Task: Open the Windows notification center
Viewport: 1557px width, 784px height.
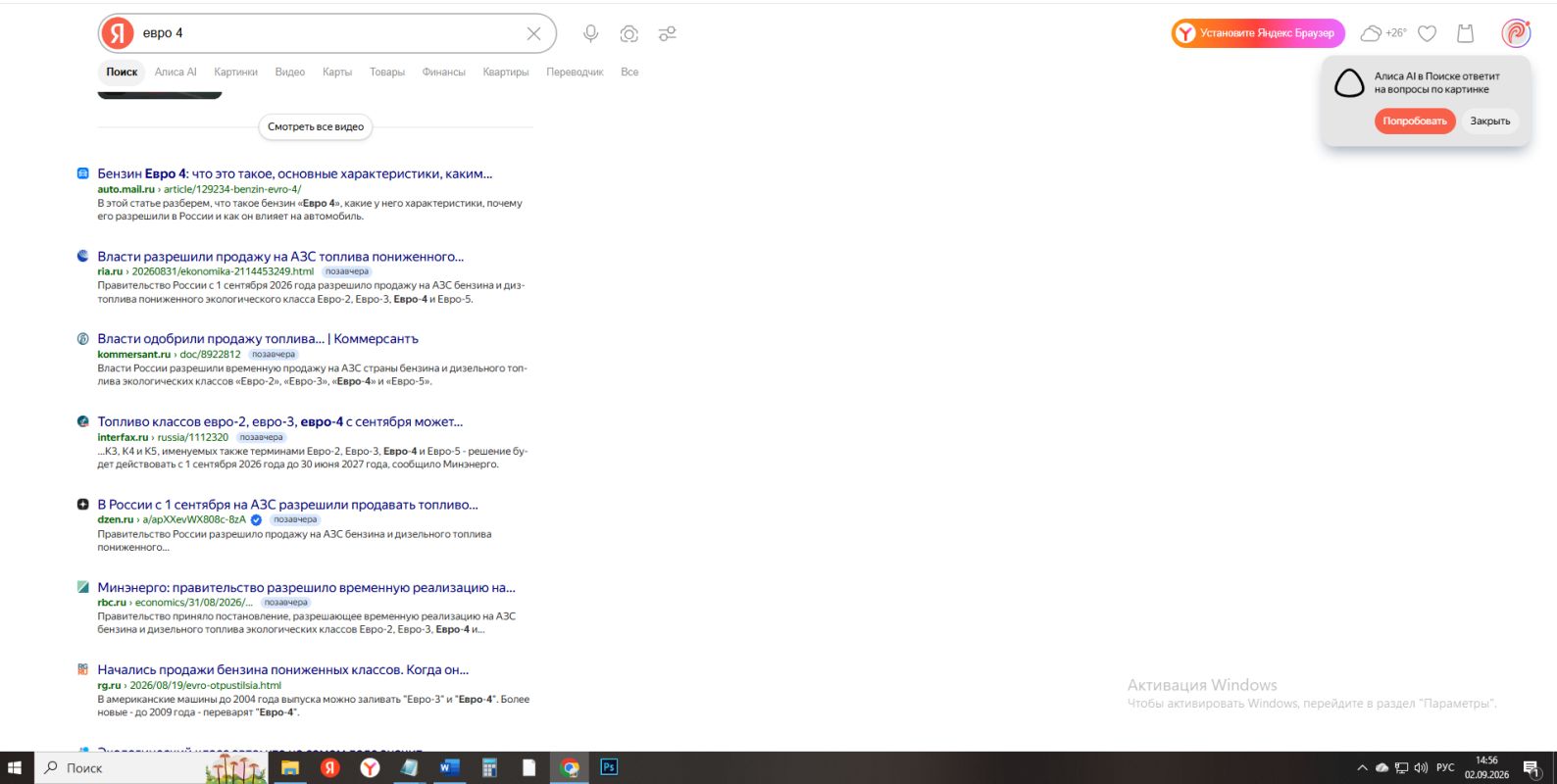Action: click(1532, 767)
